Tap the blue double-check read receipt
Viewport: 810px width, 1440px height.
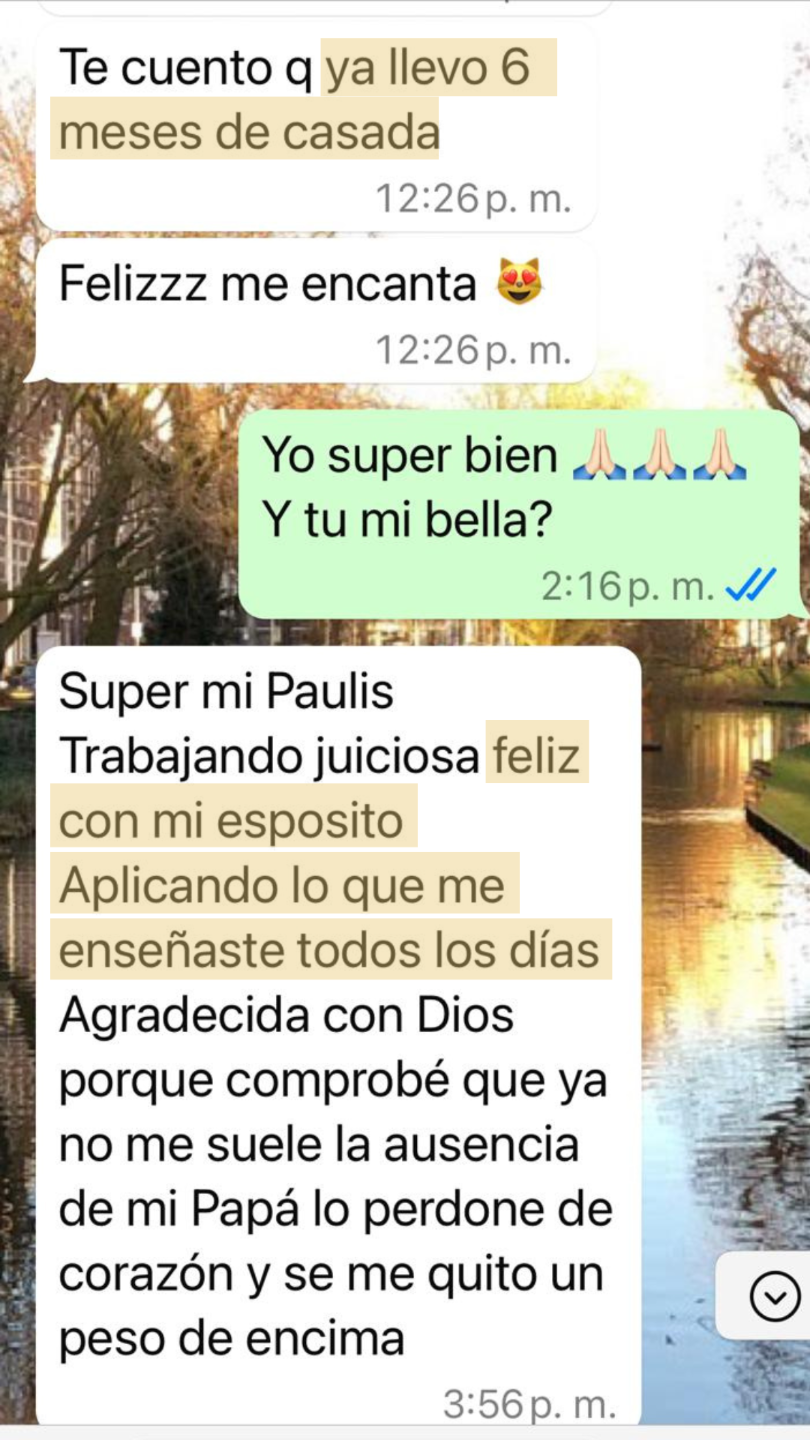[750, 584]
